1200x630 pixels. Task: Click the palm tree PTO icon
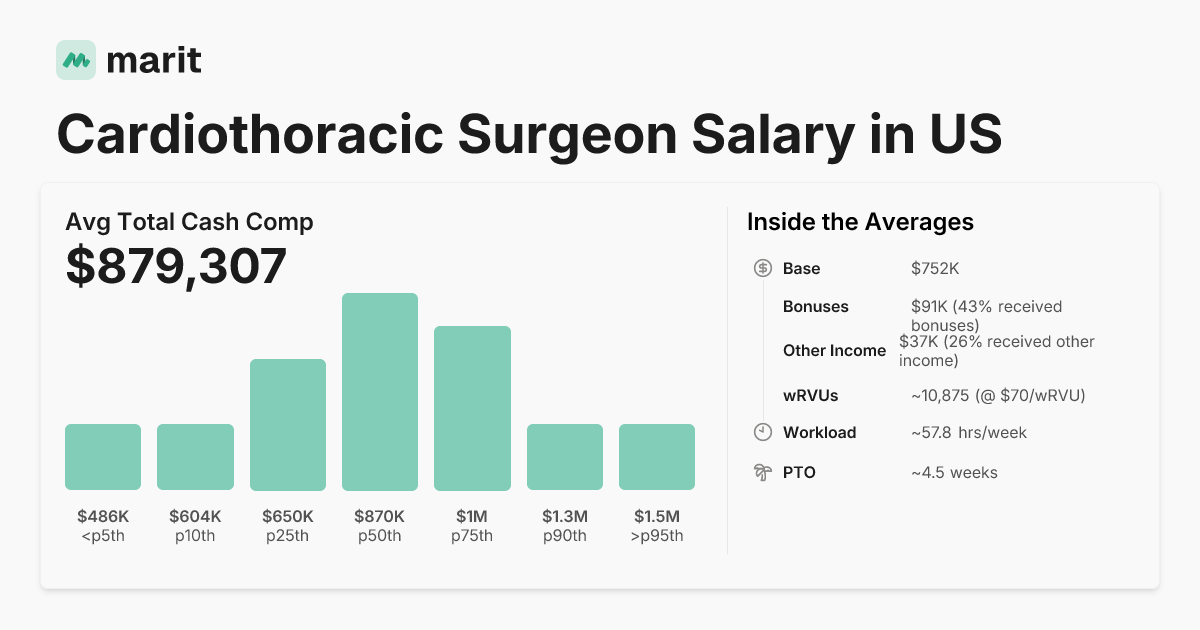(x=762, y=472)
